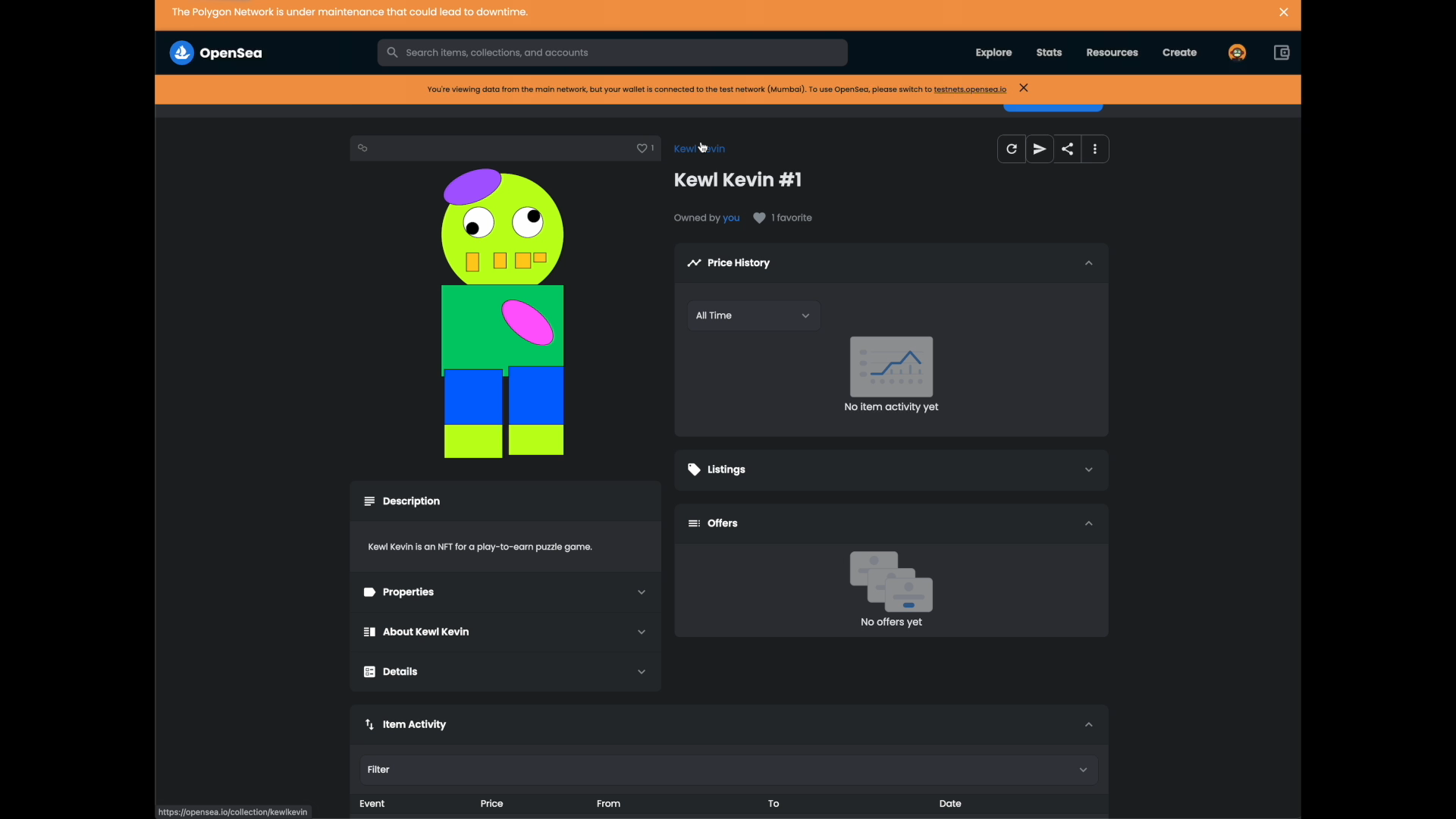This screenshot has width=1456, height=819.
Task: Click the share icon button
Action: click(x=1068, y=149)
